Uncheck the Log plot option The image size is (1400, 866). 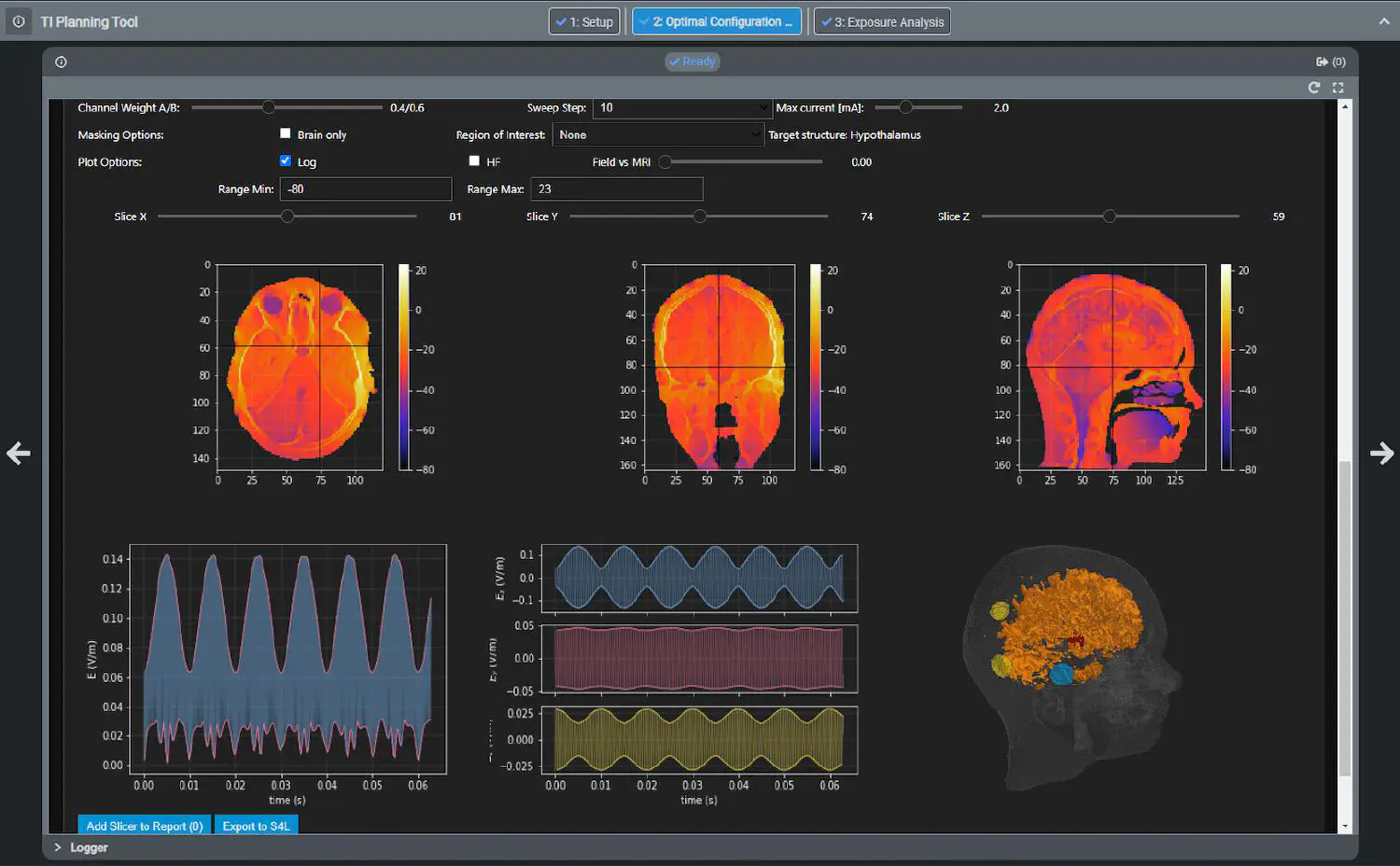click(286, 161)
